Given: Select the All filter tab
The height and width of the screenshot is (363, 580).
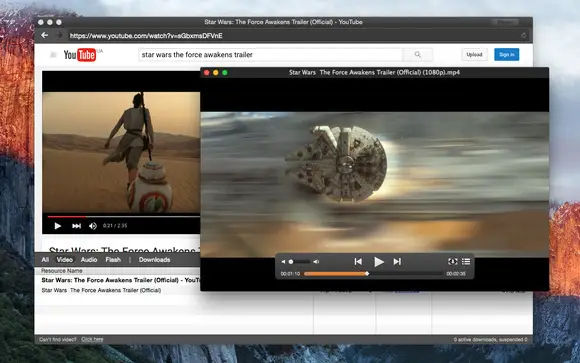Looking at the screenshot, I should 45,260.
